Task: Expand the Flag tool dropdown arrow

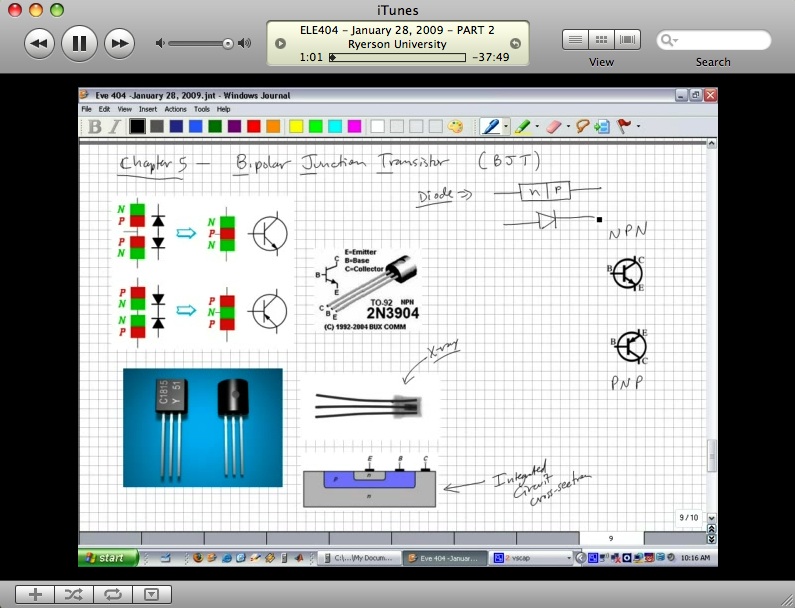Action: [639, 127]
